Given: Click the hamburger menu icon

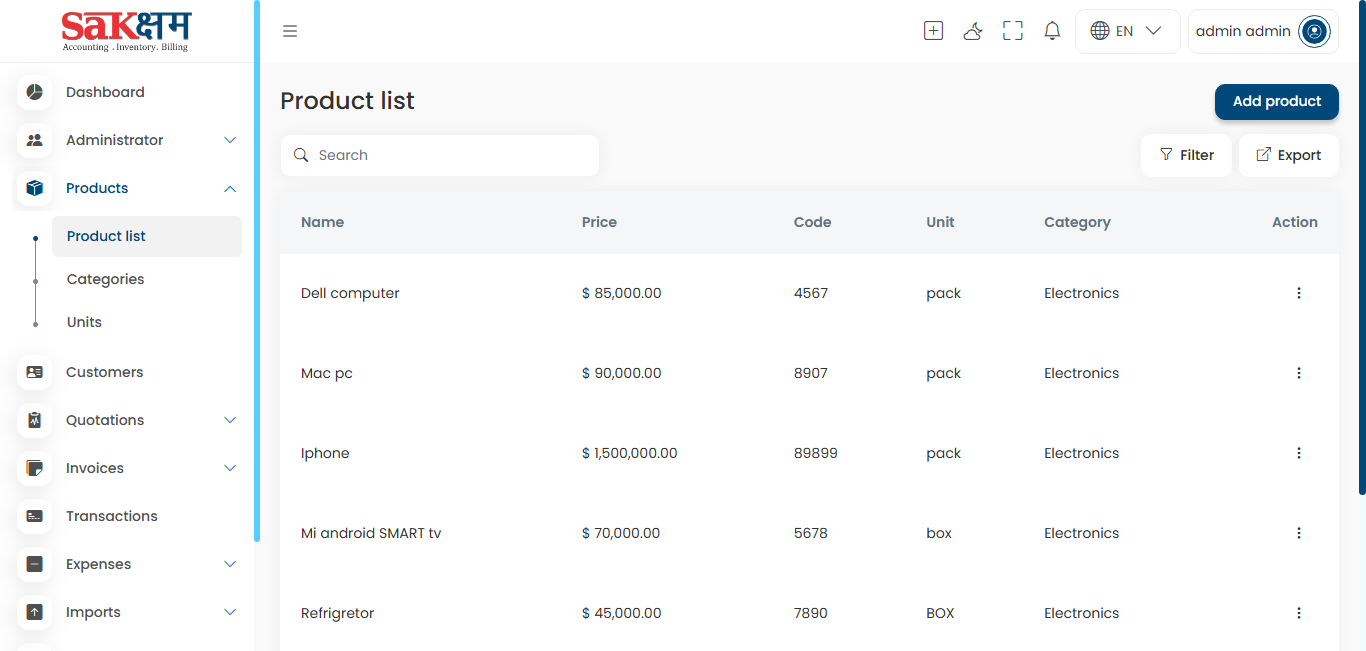Looking at the screenshot, I should (x=290, y=31).
